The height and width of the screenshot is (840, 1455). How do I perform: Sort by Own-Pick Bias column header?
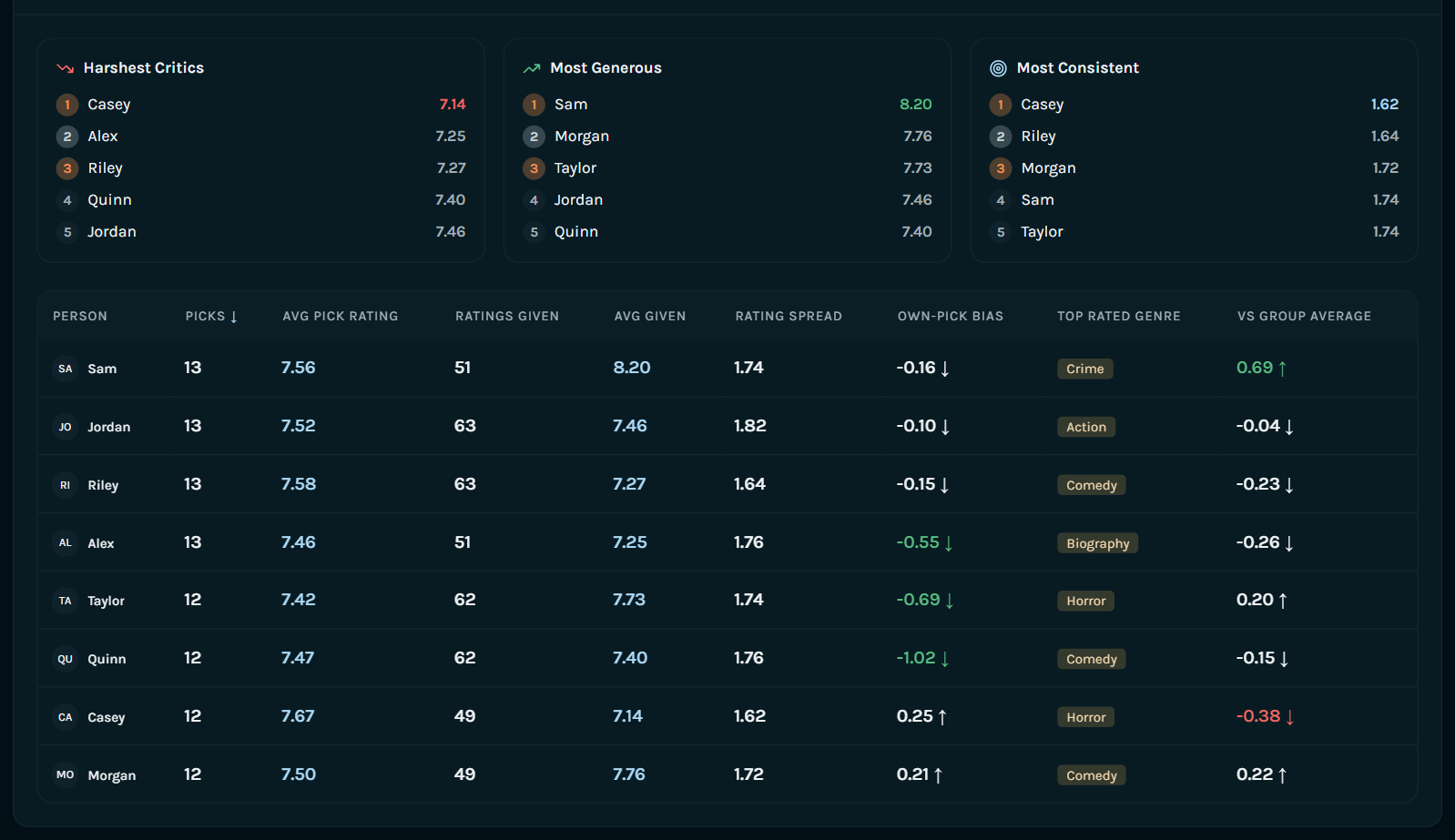point(951,316)
